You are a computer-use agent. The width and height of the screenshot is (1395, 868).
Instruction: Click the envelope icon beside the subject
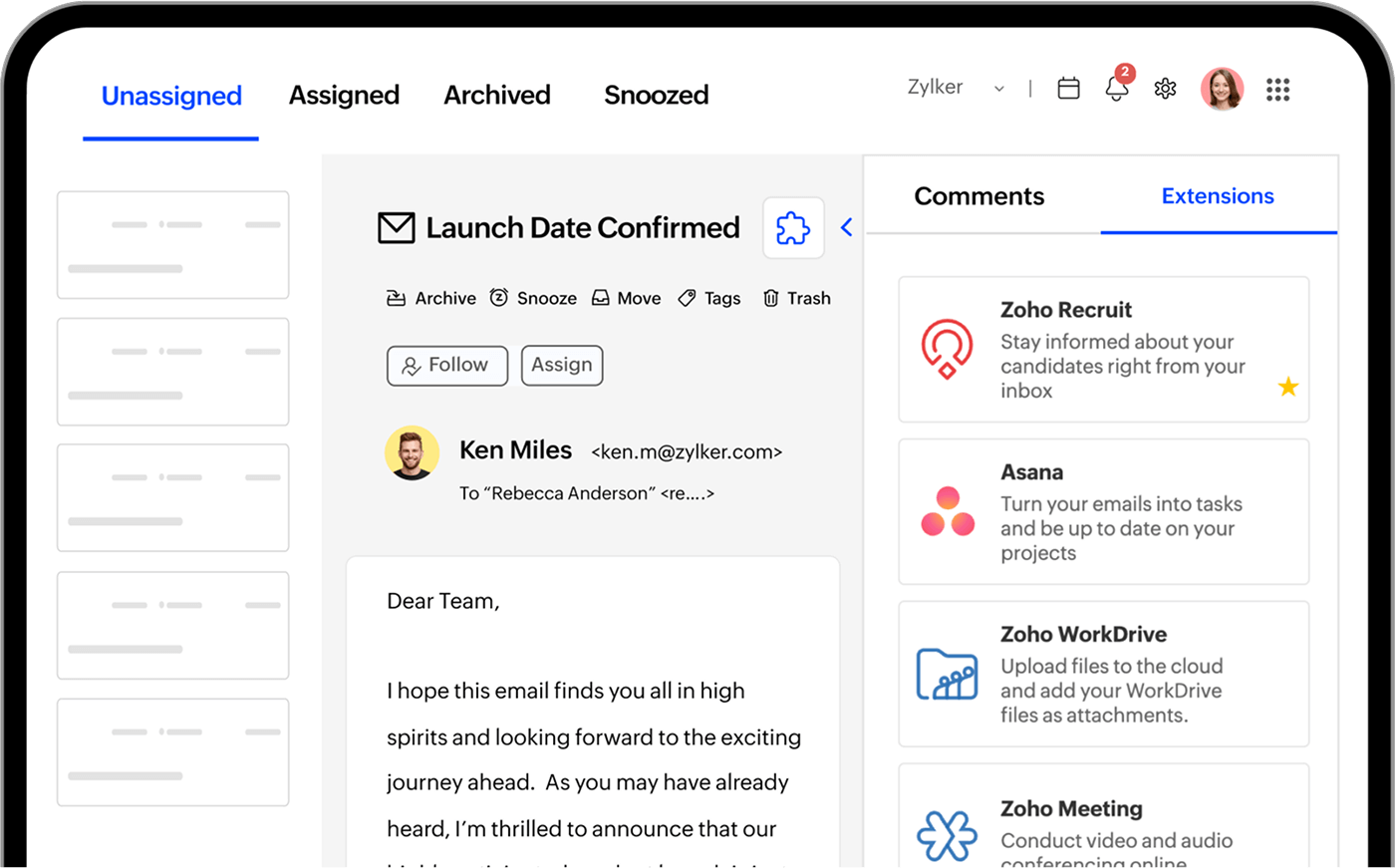(397, 228)
